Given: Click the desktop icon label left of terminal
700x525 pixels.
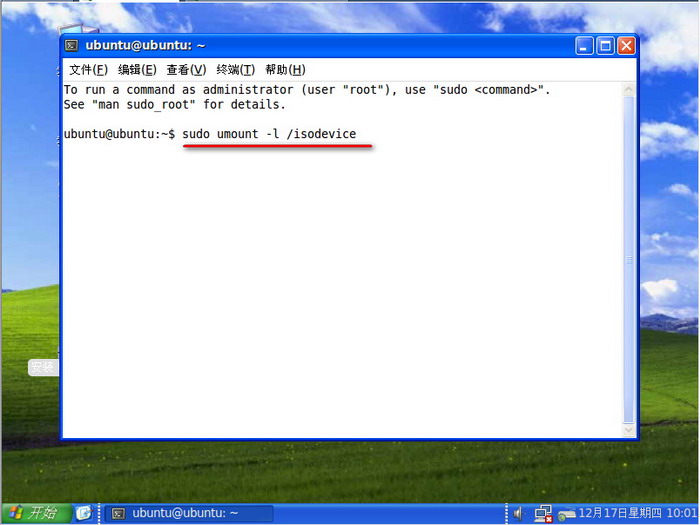Looking at the screenshot, I should click(44, 367).
